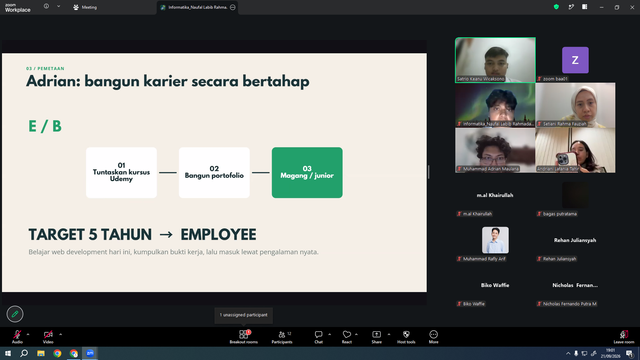Click the 'TARGET 5 TAHUN → EMPLOYEE' heading
The height and width of the screenshot is (360, 640).
click(142, 235)
